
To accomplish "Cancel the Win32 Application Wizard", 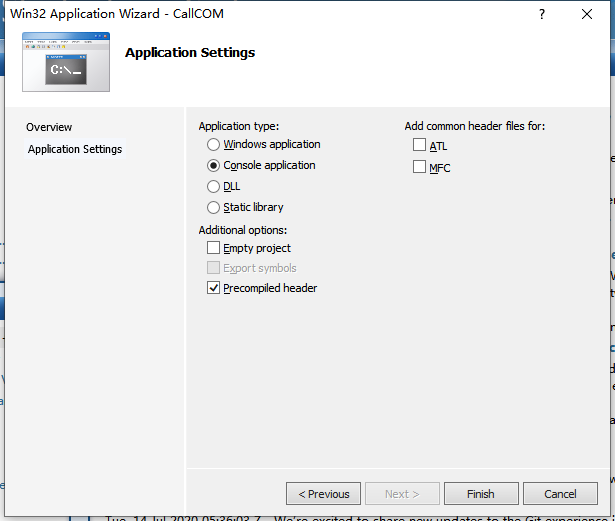I will point(560,494).
